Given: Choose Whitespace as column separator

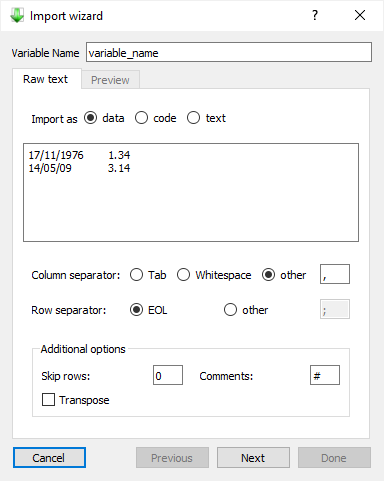Looking at the screenshot, I should click(183, 275).
